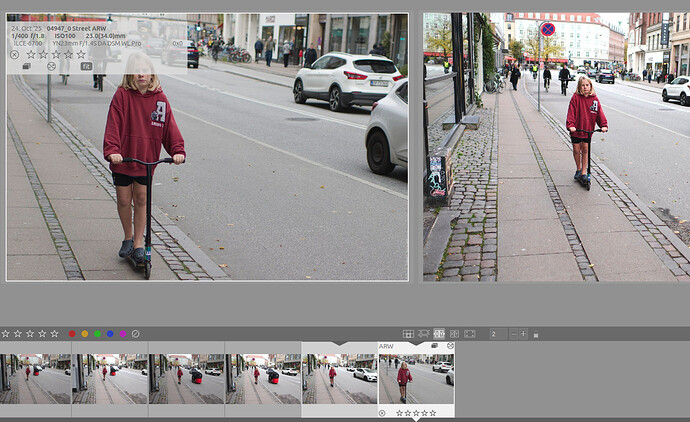Click the grouped images icon in overlay
690x422 pixels.
(26, 66)
